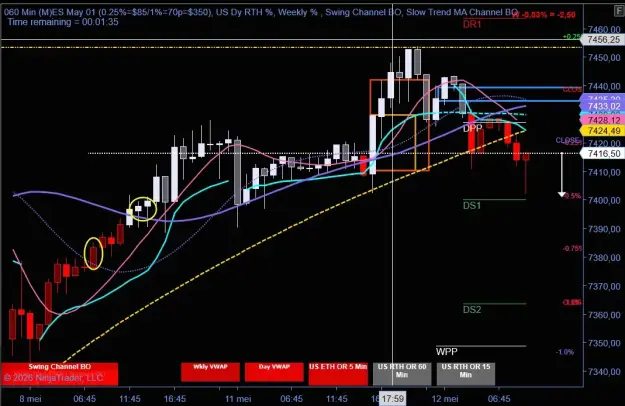The height and width of the screenshot is (406, 625).
Task: Click the -1.0% percent level label
Action: (565, 352)
